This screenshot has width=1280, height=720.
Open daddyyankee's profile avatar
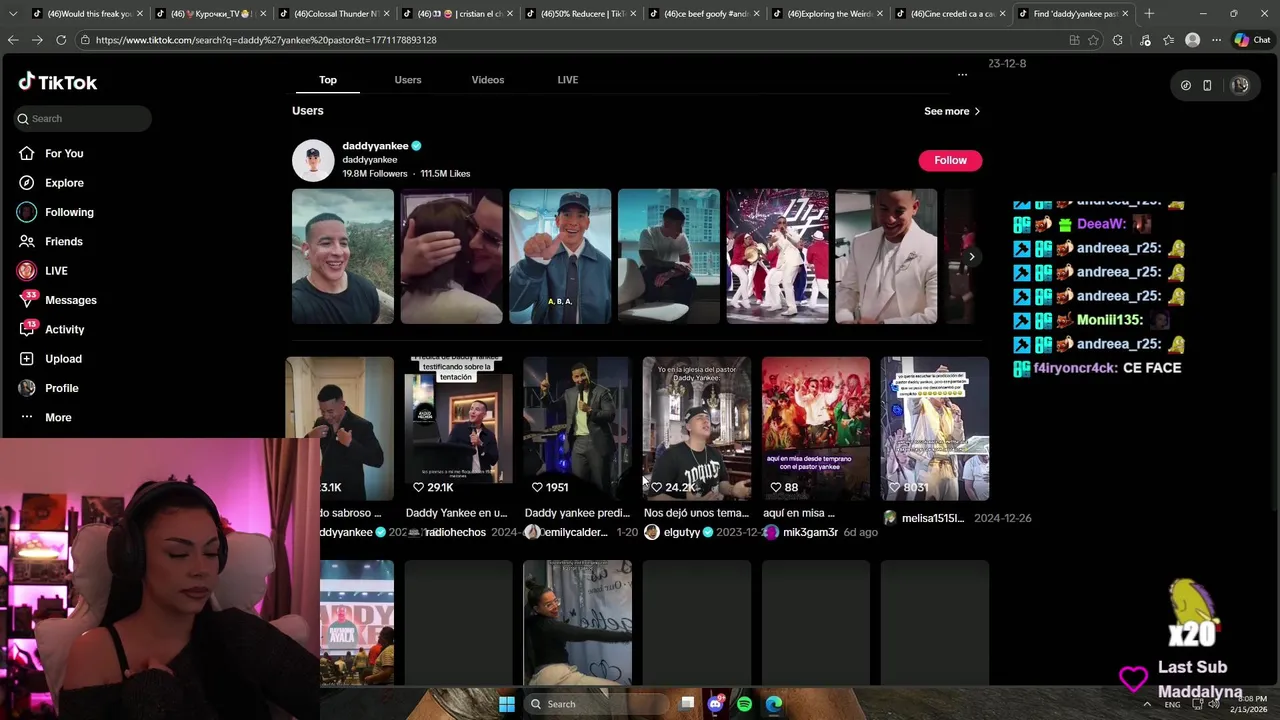pos(313,160)
